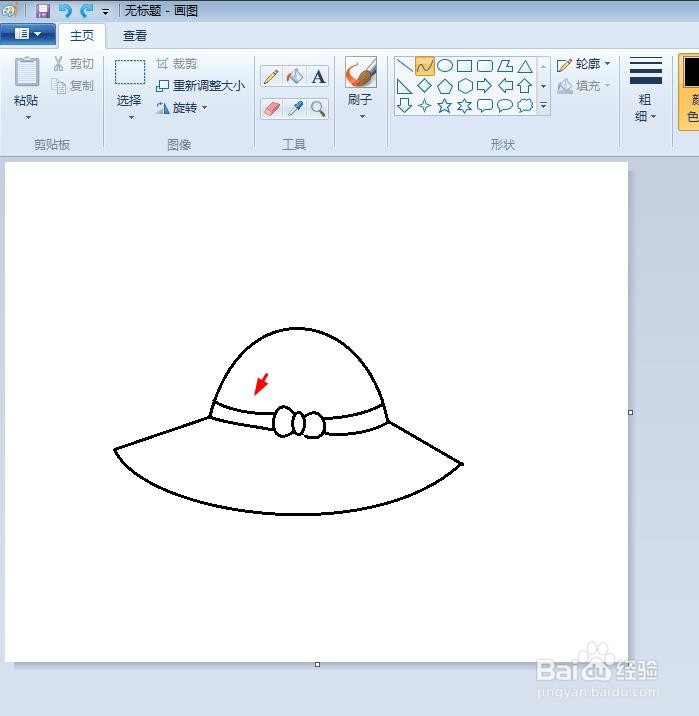
Task: Click the 剪切 button
Action: pyautogui.click(x=74, y=63)
